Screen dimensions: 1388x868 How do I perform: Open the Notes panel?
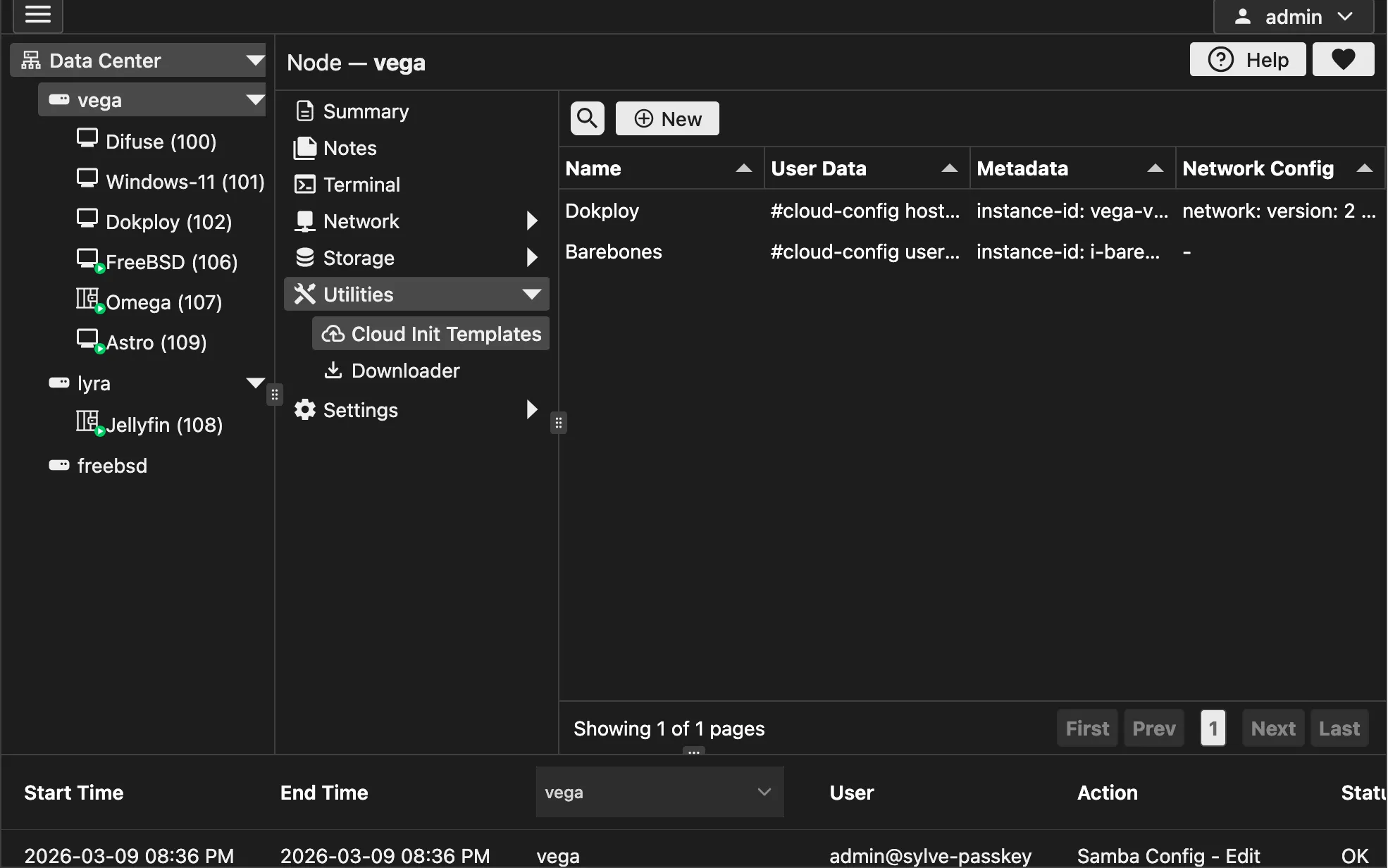pos(349,147)
